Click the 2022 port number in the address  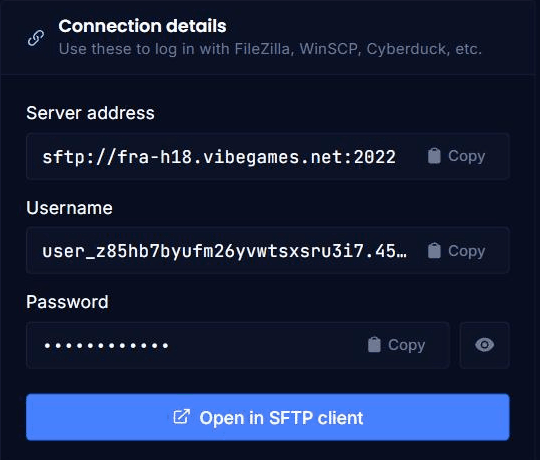tap(375, 157)
